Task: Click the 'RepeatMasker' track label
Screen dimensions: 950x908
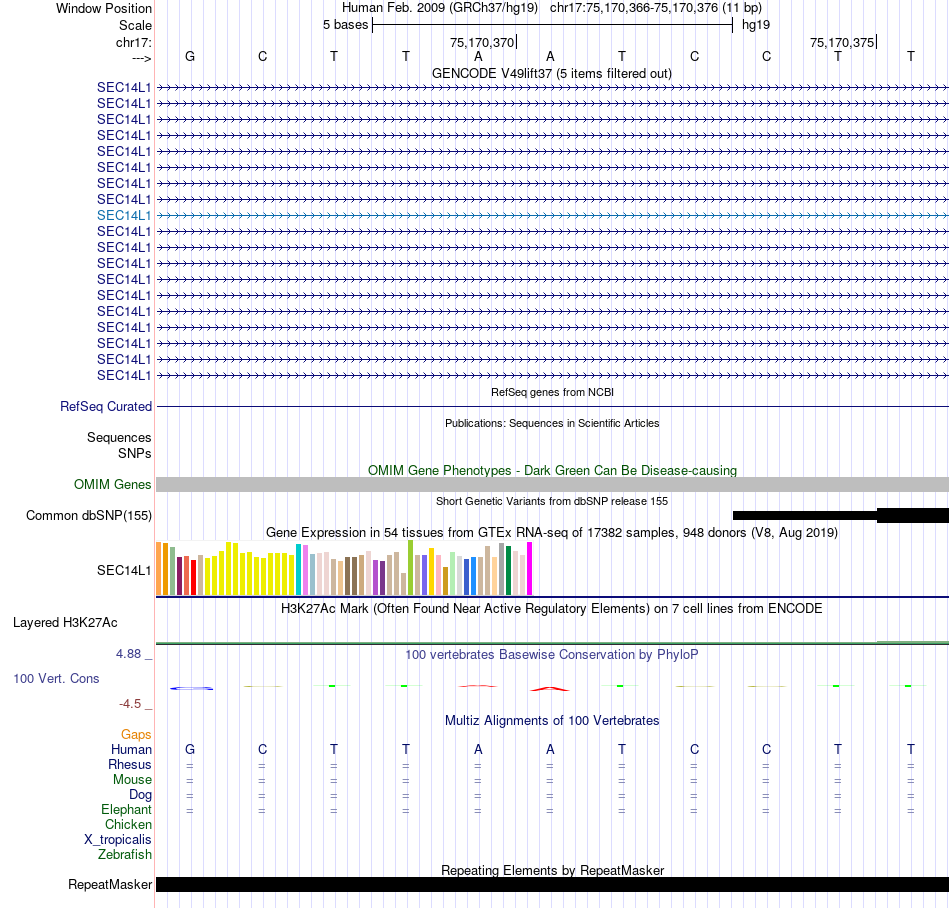Action: (110, 884)
